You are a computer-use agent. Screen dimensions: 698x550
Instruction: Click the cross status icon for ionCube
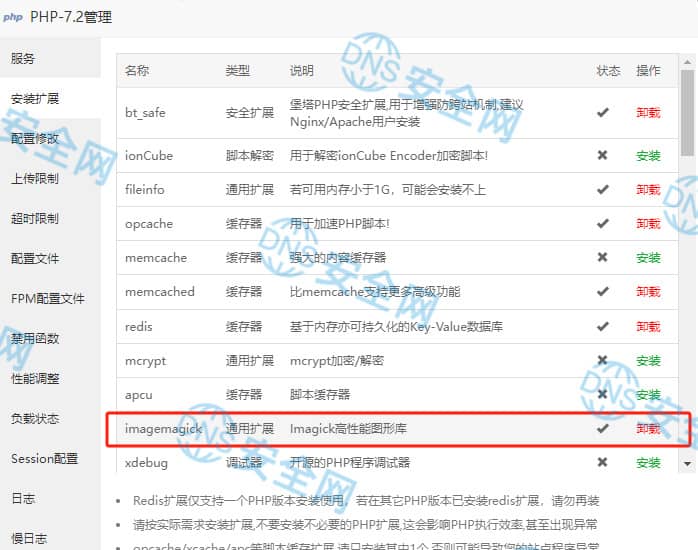[602, 155]
